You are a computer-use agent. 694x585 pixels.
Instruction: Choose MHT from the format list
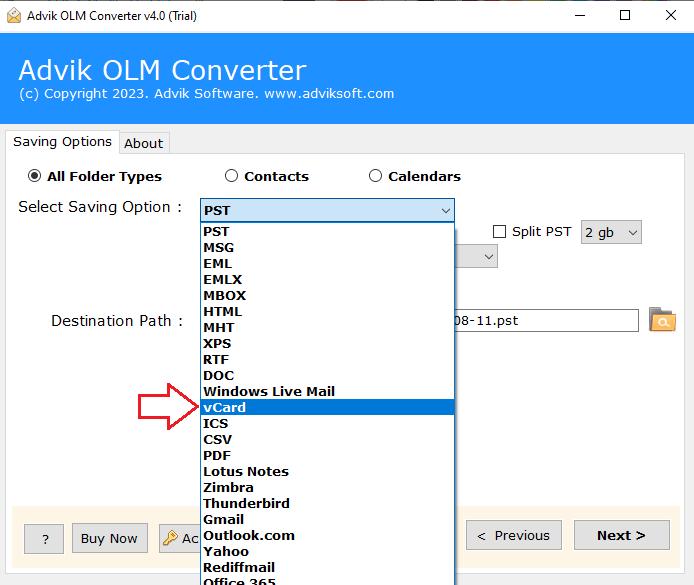point(328,327)
